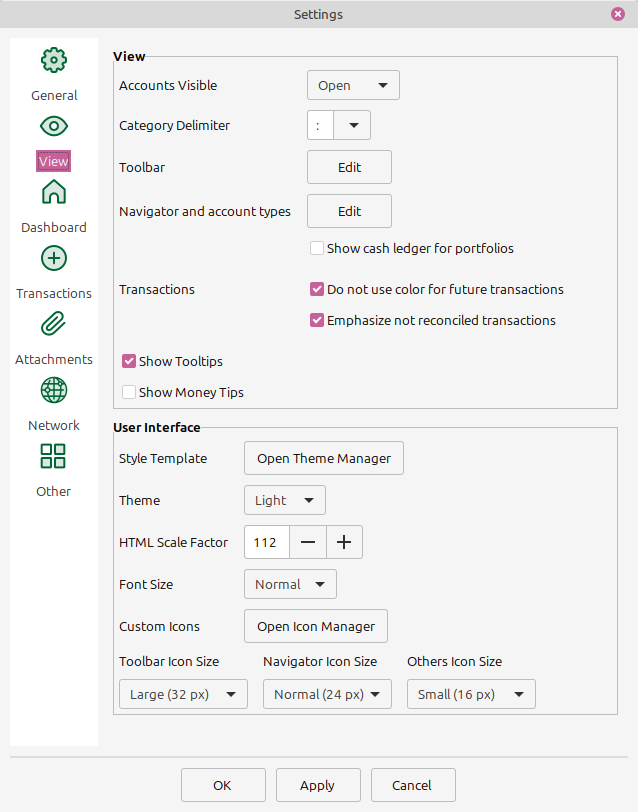638x812 pixels.
Task: Select the View eye icon in sidebar
Action: 53,126
